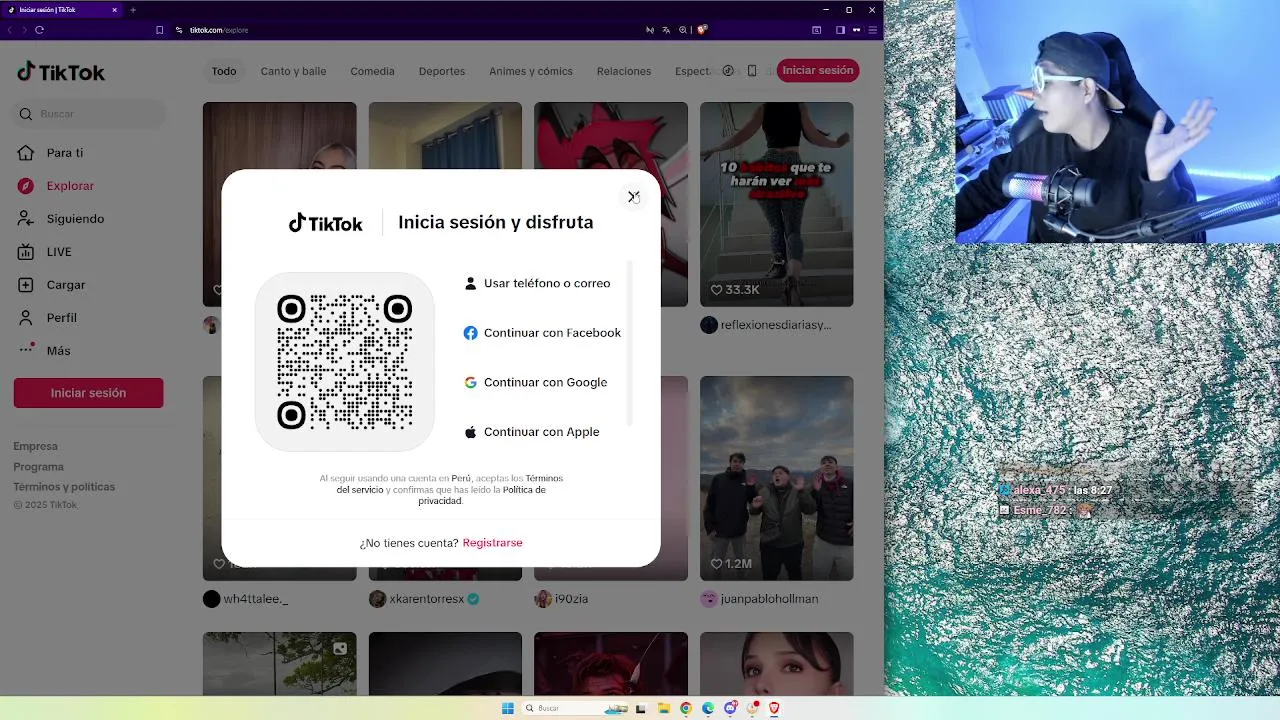Open Empresa footer link

[35, 446]
